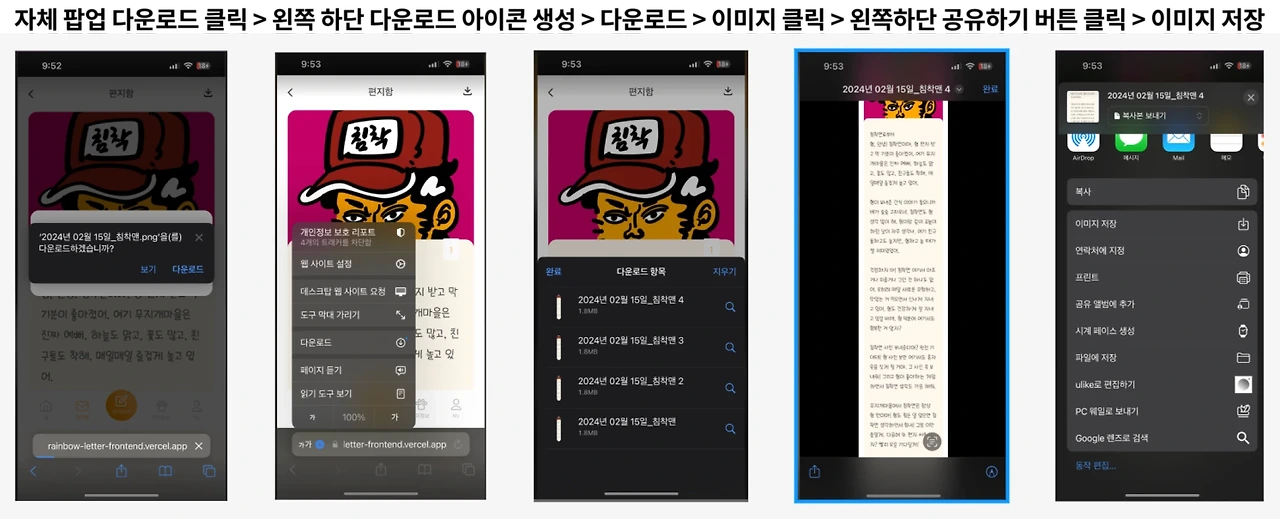Viewport: 1280px width, 519px height.
Task: Tap 편지함 download icon on Safari-menu screen
Action: click(x=467, y=92)
